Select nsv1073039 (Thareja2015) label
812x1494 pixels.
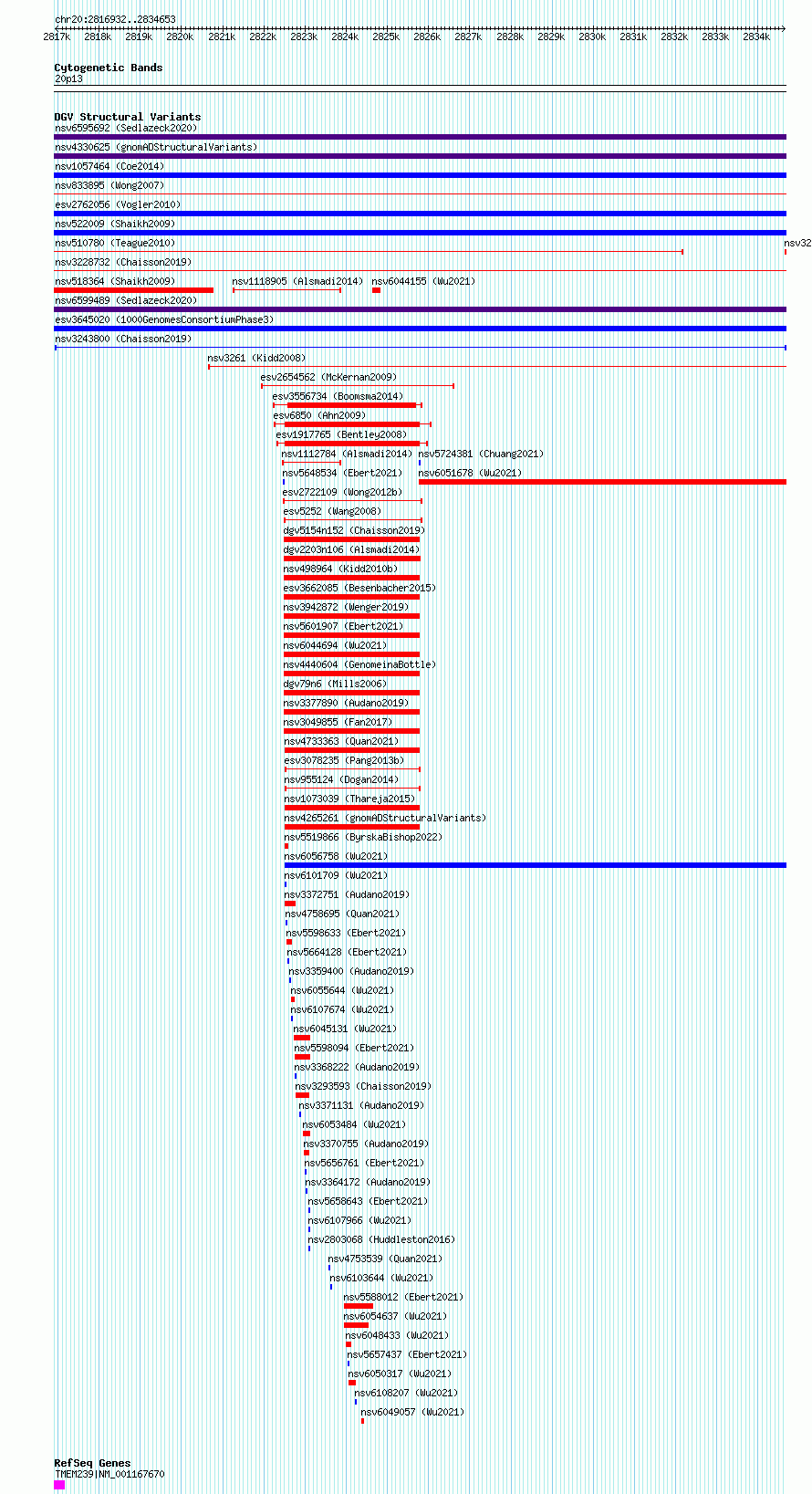point(349,799)
